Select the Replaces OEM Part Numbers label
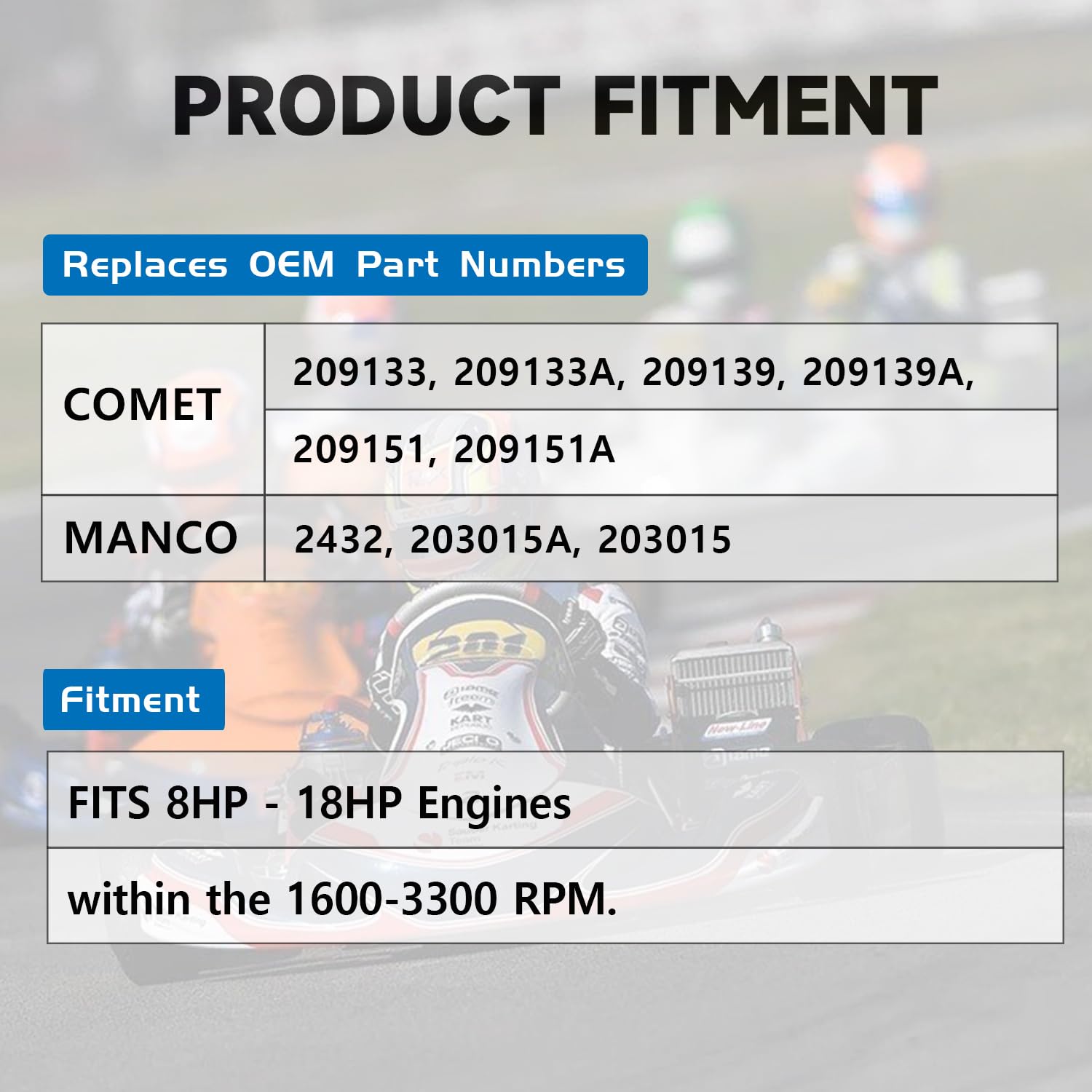Image resolution: width=1092 pixels, height=1092 pixels. tap(344, 265)
